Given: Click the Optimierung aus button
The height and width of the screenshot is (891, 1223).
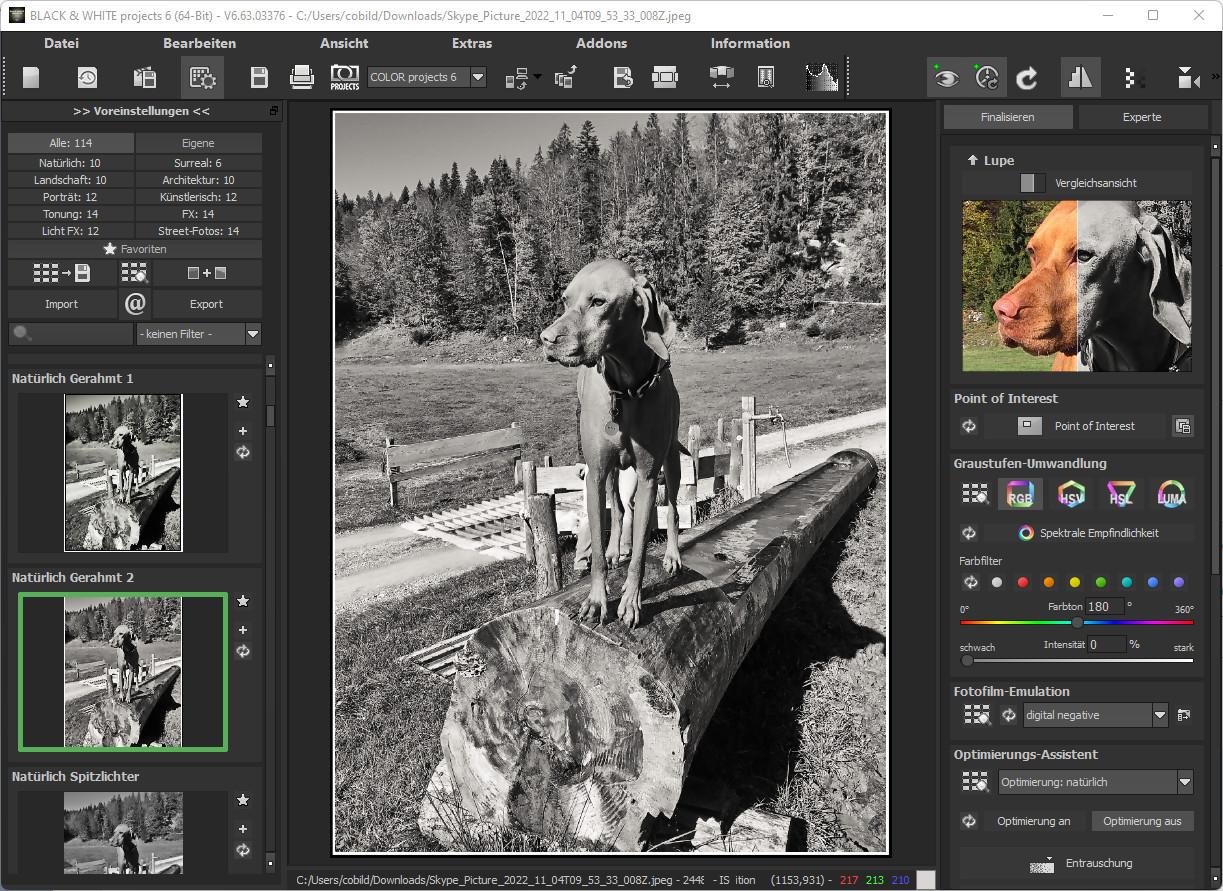Looking at the screenshot, I should 1142,821.
